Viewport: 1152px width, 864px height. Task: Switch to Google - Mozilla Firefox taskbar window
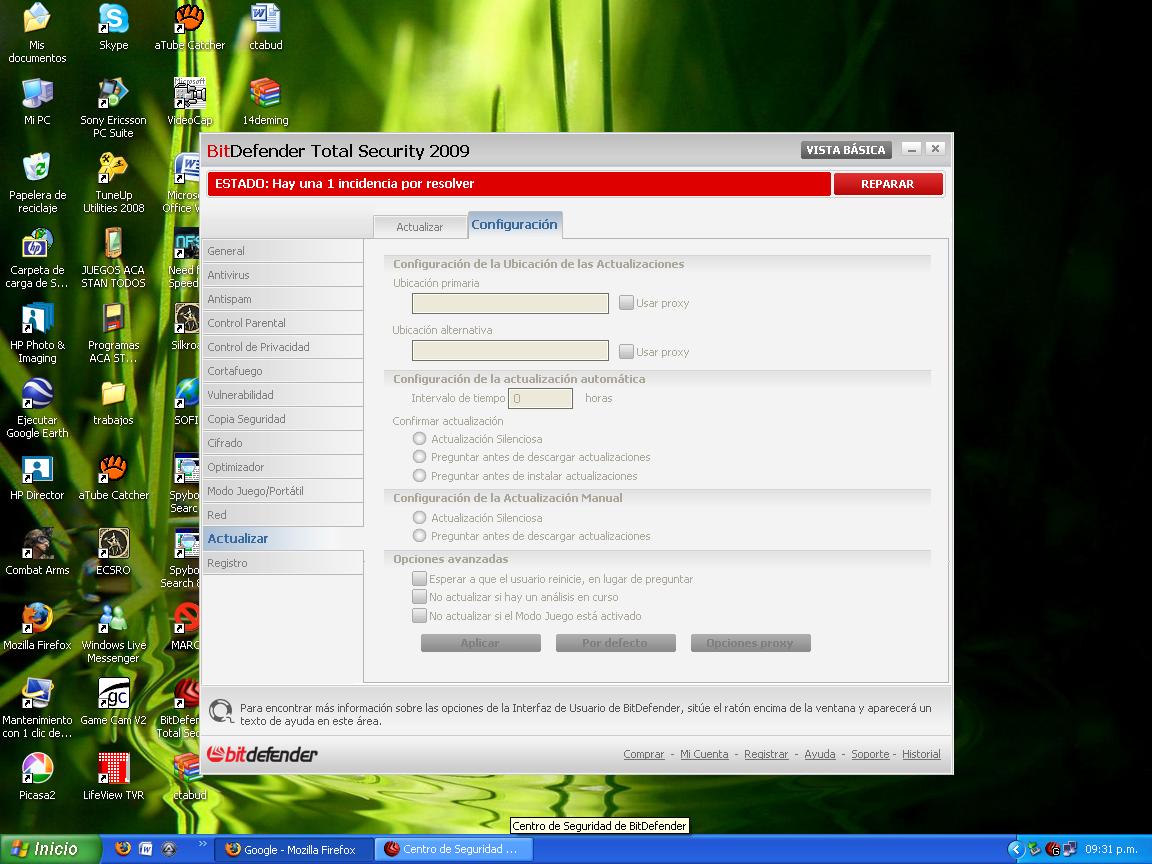point(294,849)
